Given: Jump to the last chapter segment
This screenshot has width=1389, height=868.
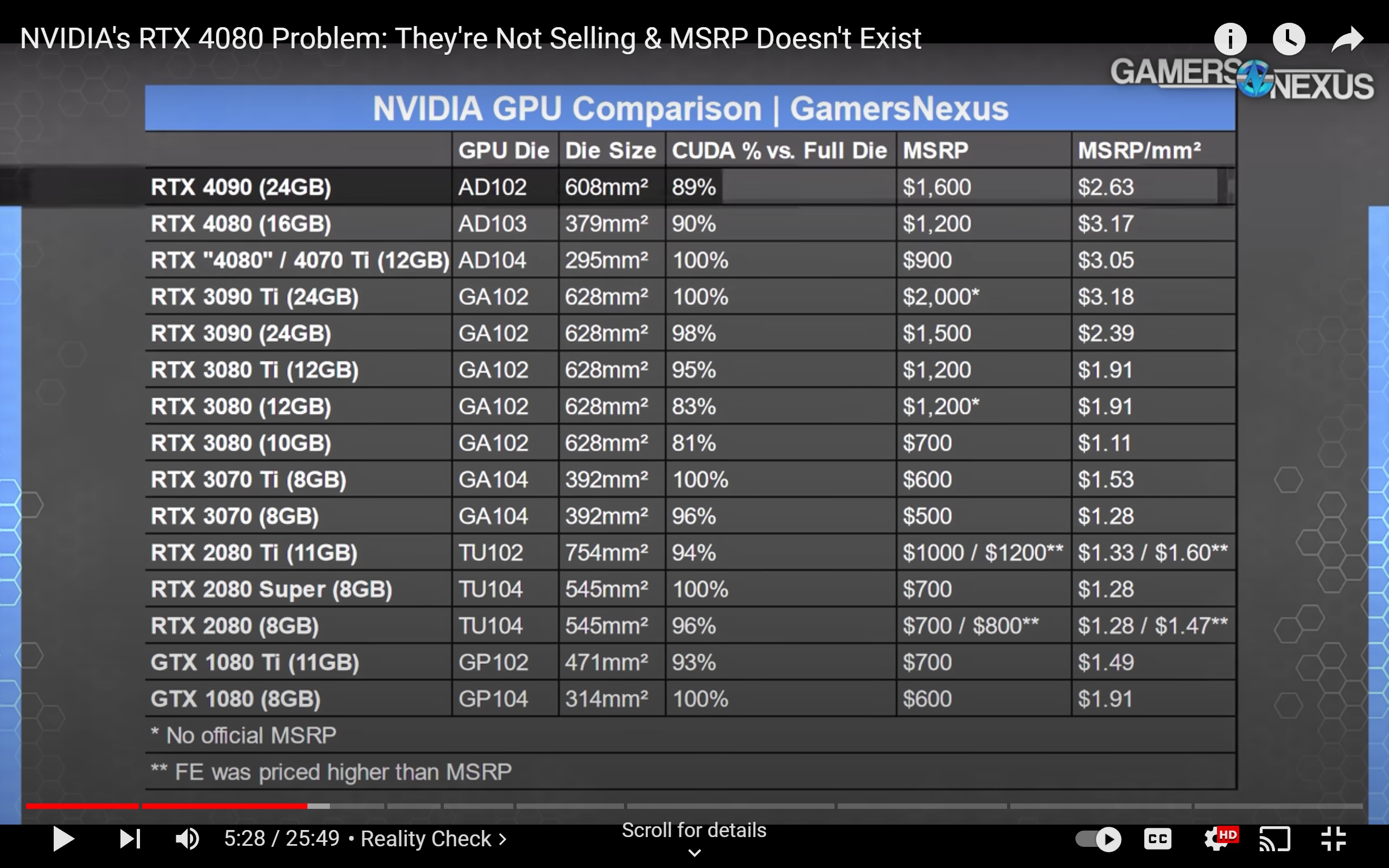Looking at the screenshot, I should [x=1278, y=806].
